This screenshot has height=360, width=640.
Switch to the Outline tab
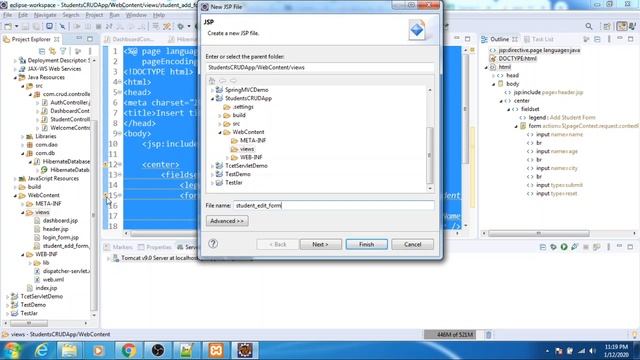pos(500,39)
